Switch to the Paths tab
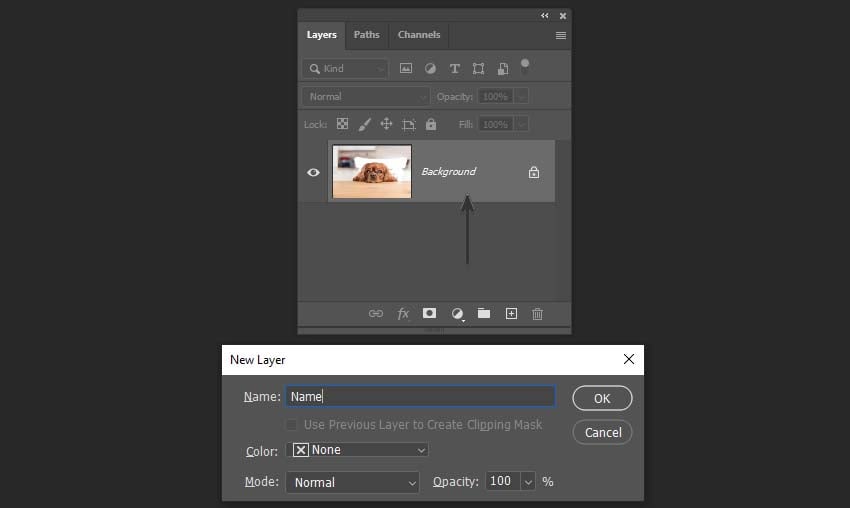 click(366, 35)
